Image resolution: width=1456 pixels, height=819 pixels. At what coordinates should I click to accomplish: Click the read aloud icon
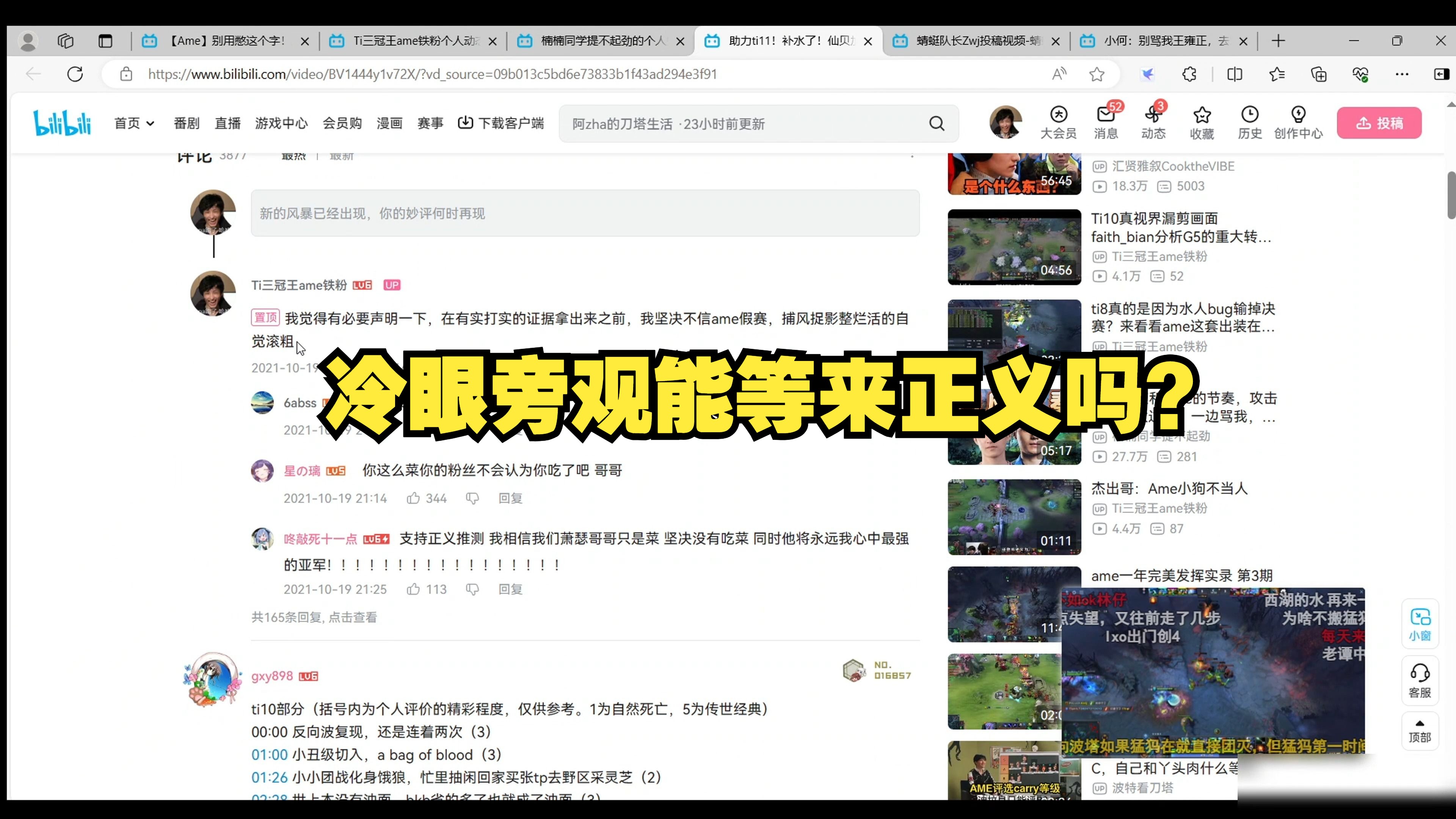pyautogui.click(x=1059, y=74)
